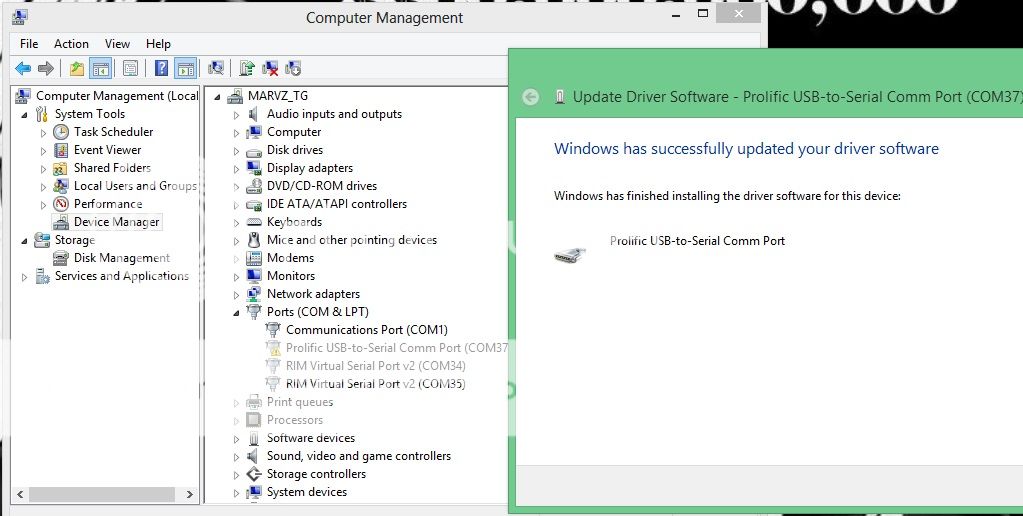Click the Shared Folders icon
Viewport: 1023px width, 516px height.
click(61, 168)
